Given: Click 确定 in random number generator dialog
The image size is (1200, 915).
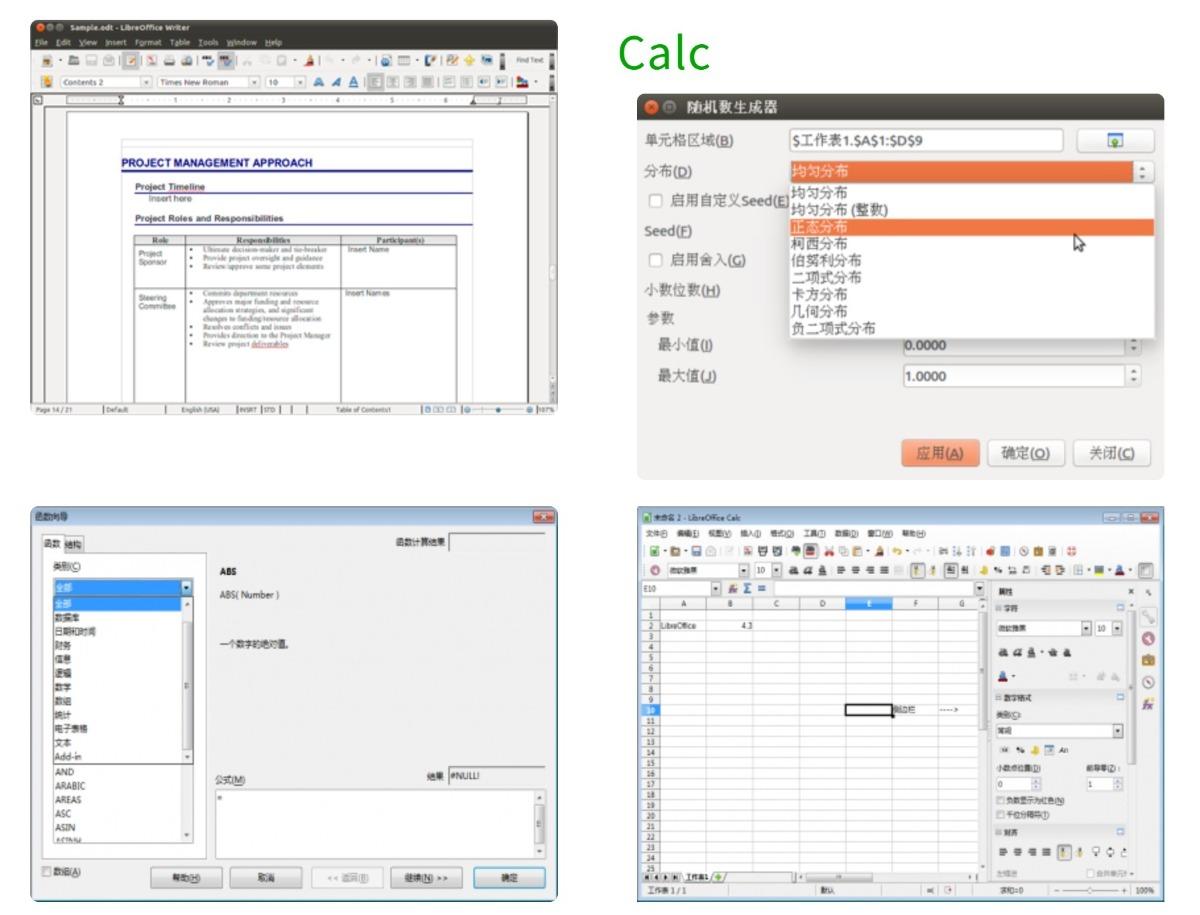Looking at the screenshot, I should click(1026, 453).
